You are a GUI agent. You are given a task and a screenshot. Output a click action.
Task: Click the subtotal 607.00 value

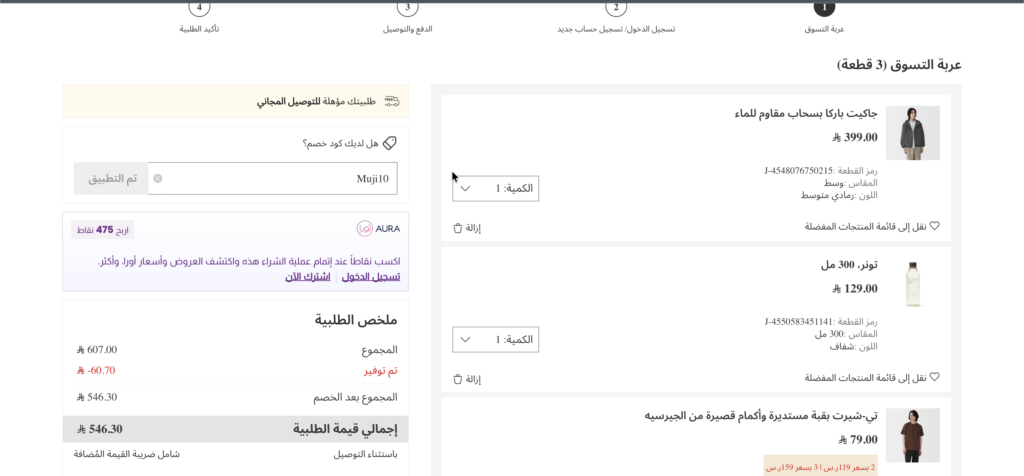coord(97,350)
